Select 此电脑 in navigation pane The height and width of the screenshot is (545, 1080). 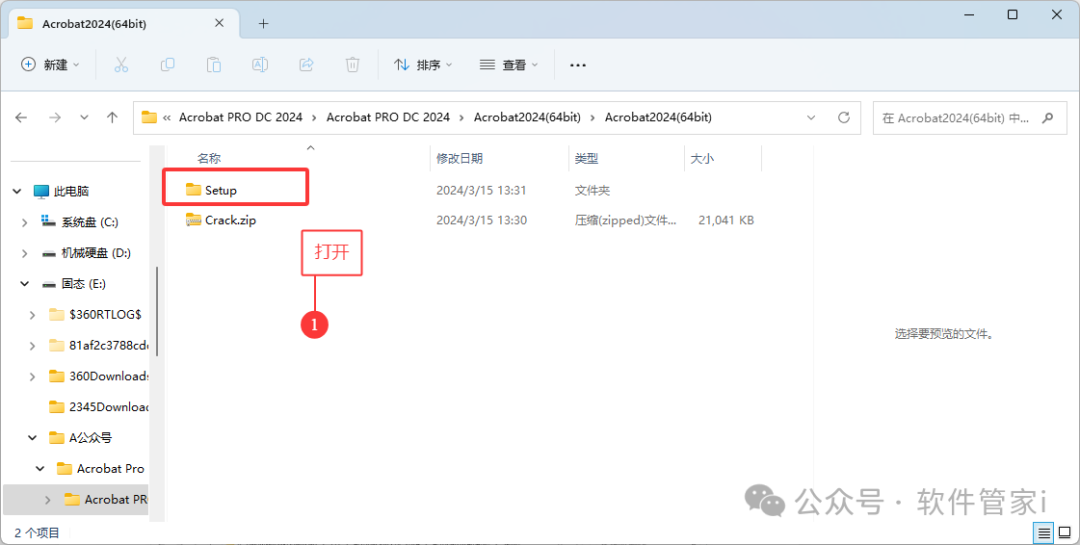pyautogui.click(x=71, y=192)
